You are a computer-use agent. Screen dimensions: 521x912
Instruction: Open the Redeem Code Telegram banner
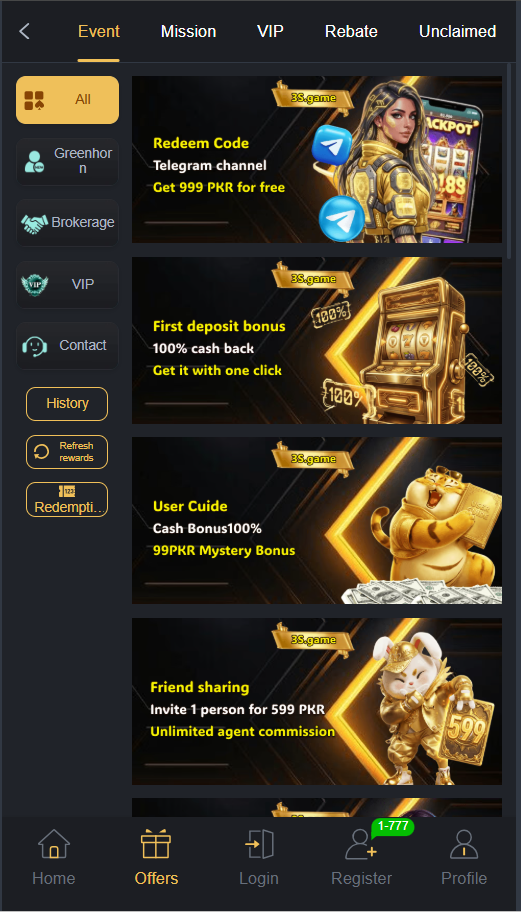pos(317,159)
